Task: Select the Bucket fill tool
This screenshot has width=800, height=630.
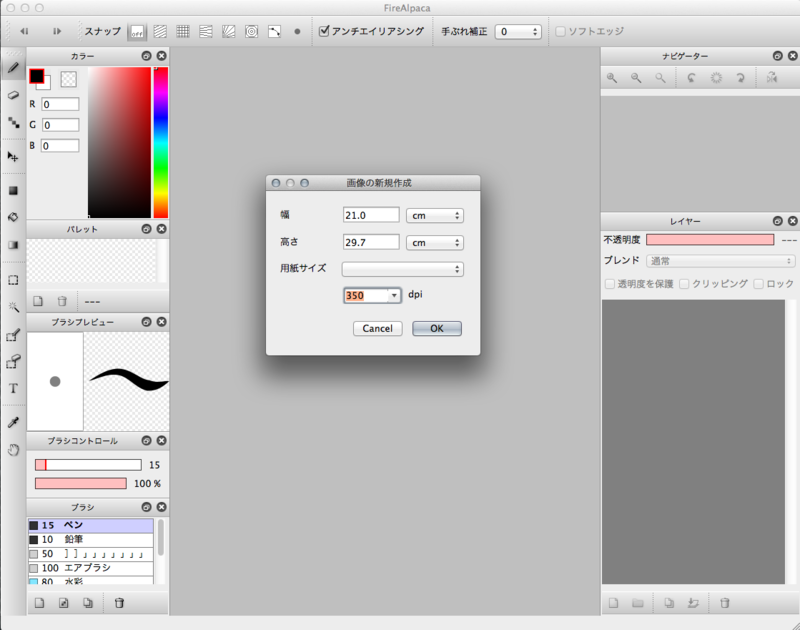Action: coord(13,217)
